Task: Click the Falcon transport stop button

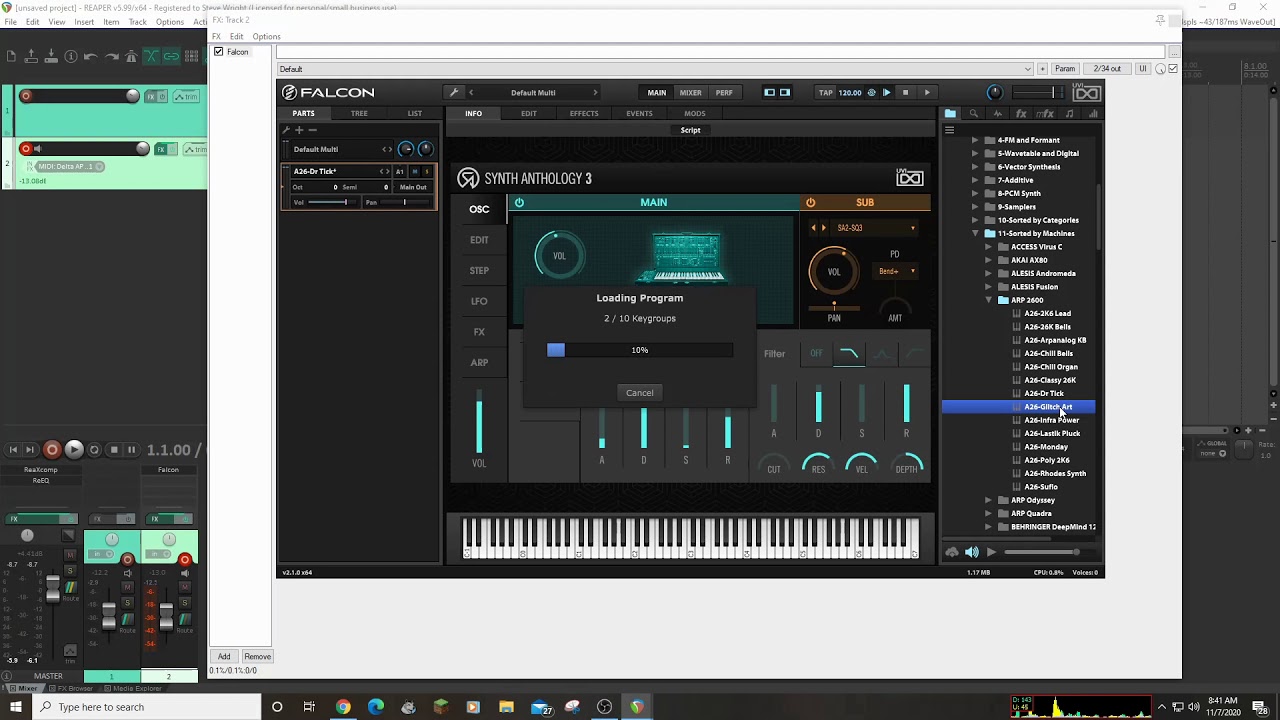Action: pos(905,93)
